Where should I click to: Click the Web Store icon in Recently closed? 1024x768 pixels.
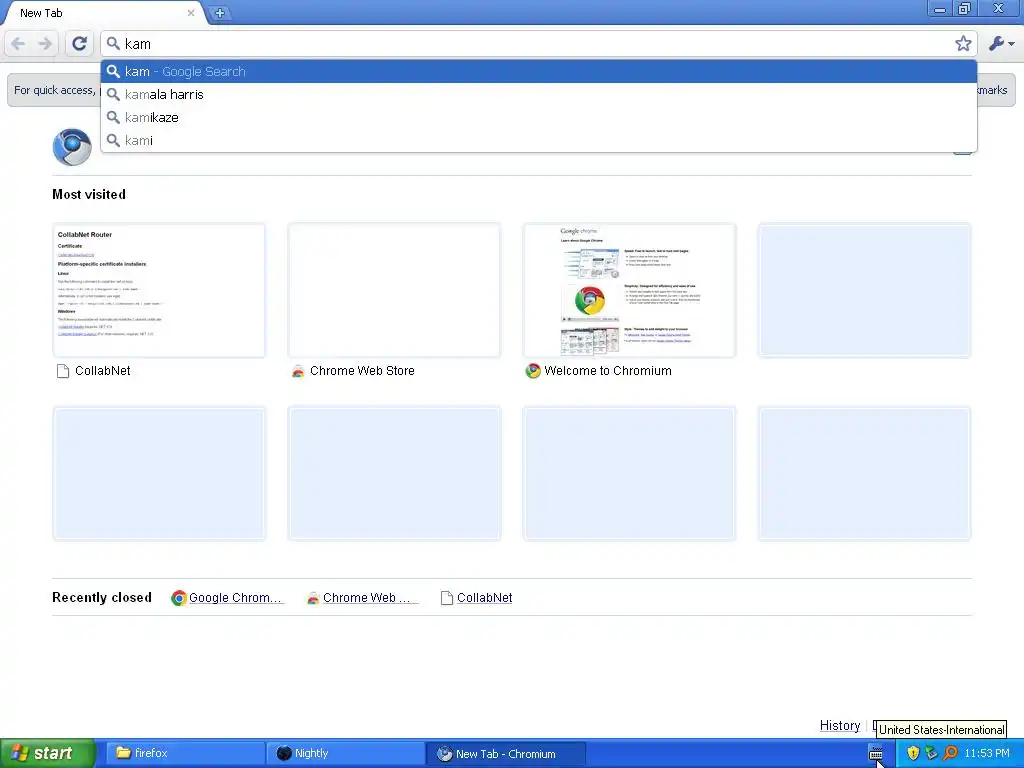pyautogui.click(x=313, y=598)
